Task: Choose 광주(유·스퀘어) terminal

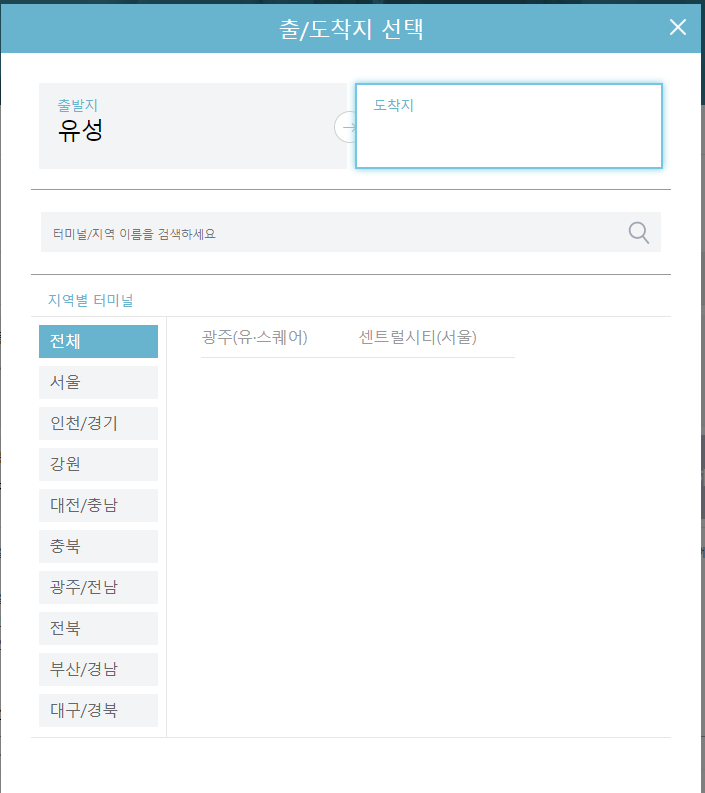Action: tap(255, 337)
